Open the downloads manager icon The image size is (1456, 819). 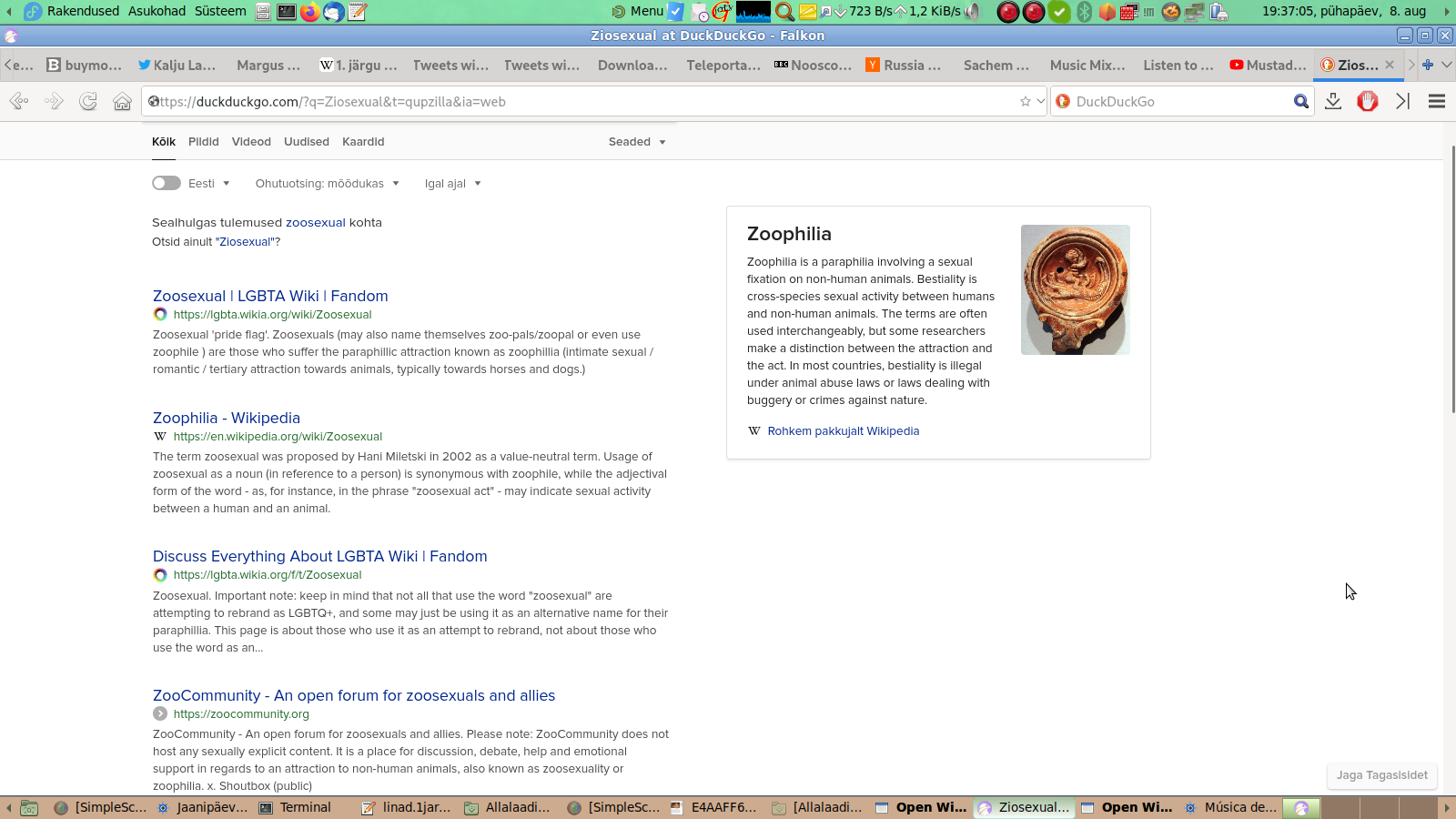point(1333,101)
